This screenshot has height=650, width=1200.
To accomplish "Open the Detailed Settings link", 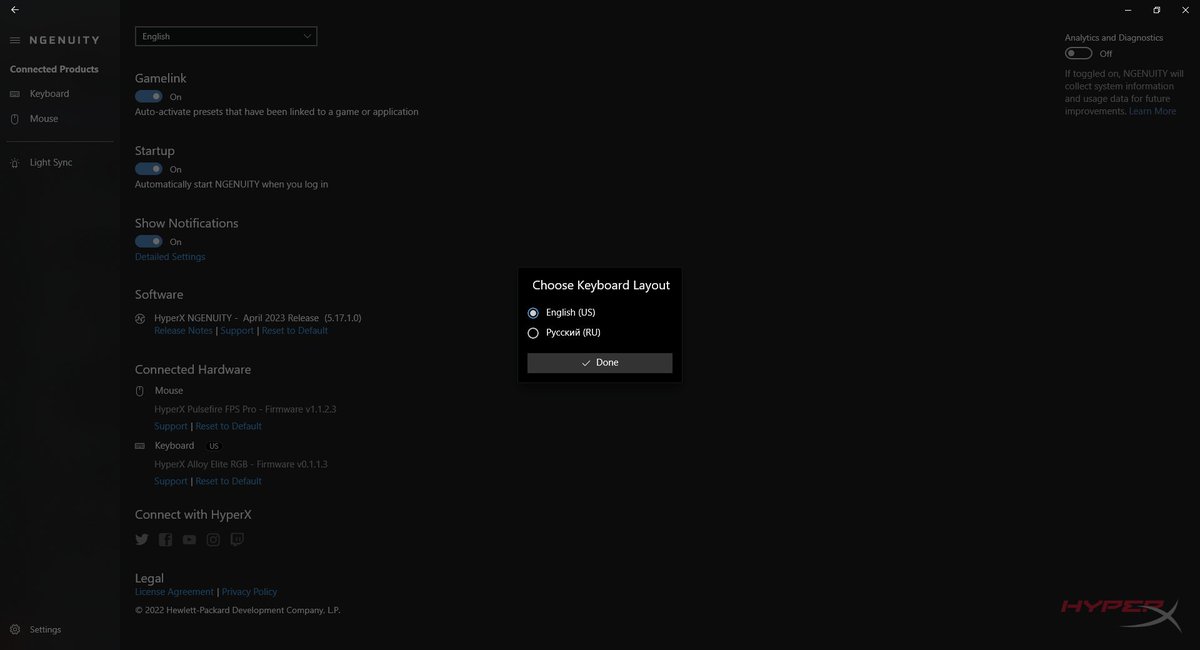I will point(170,257).
